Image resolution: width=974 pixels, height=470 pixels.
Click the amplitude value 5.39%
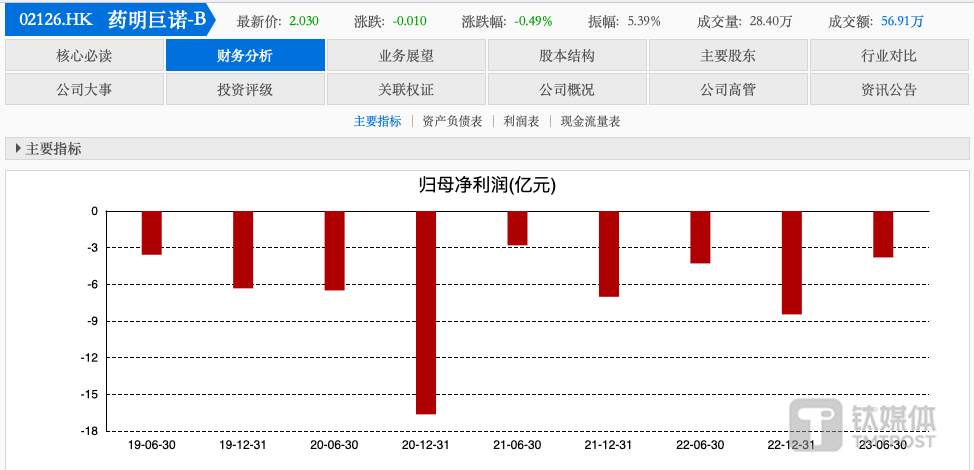coord(642,21)
